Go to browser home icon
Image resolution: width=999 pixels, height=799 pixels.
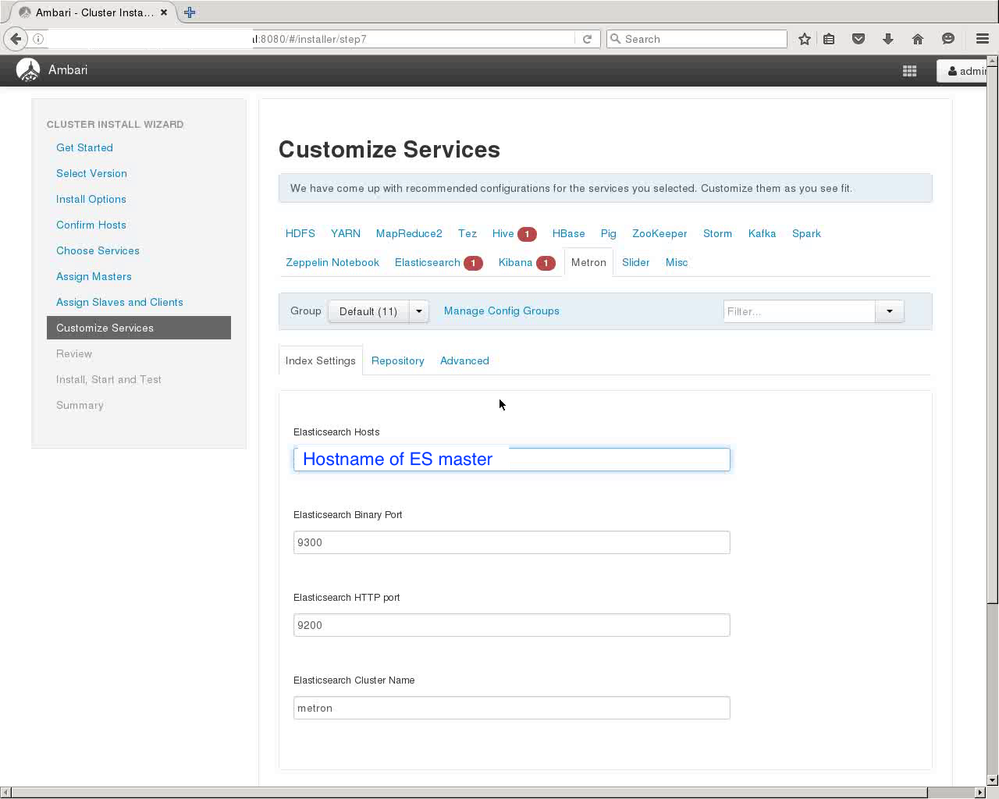click(918, 39)
